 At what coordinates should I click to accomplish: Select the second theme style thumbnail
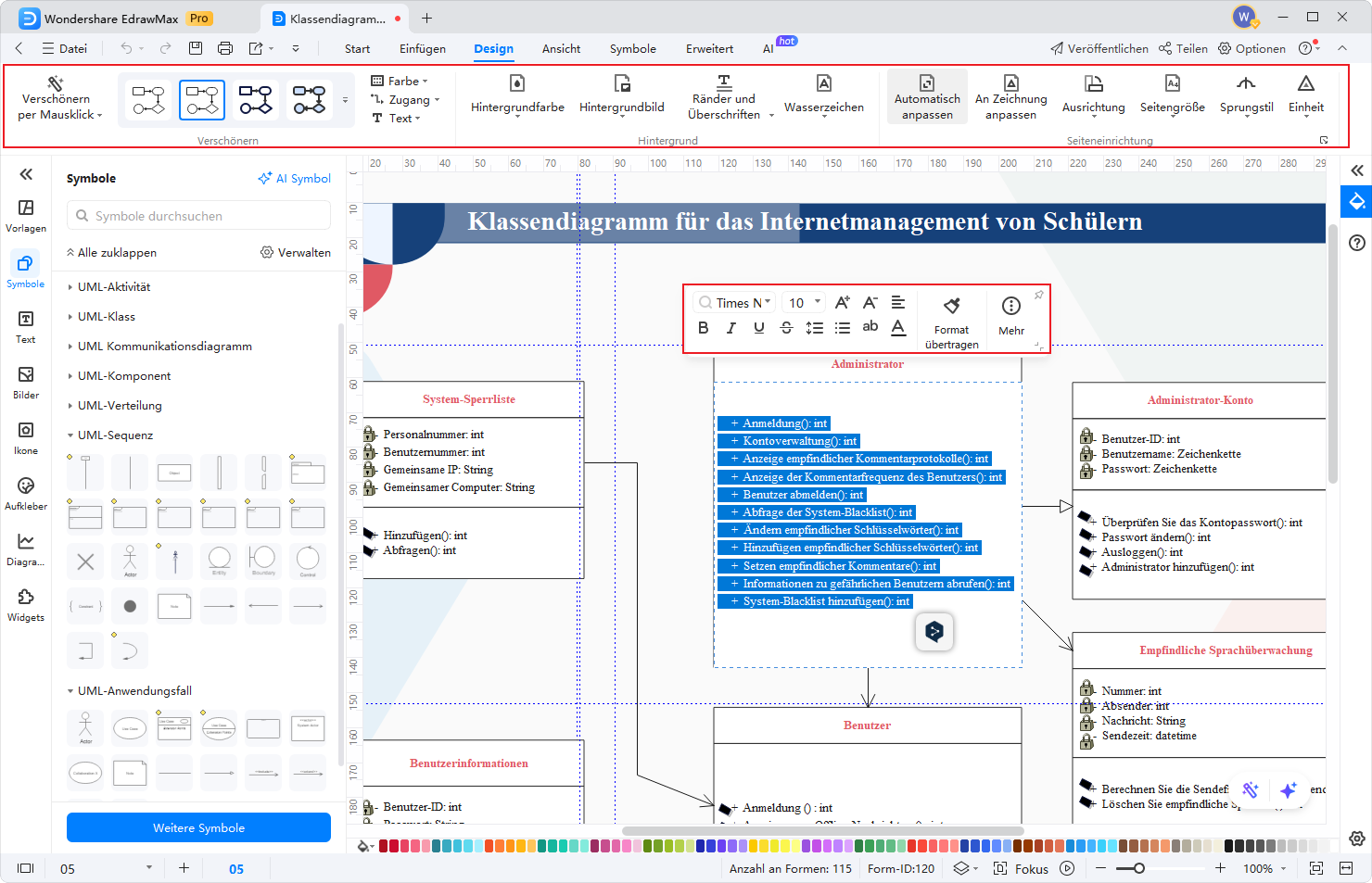(x=202, y=100)
